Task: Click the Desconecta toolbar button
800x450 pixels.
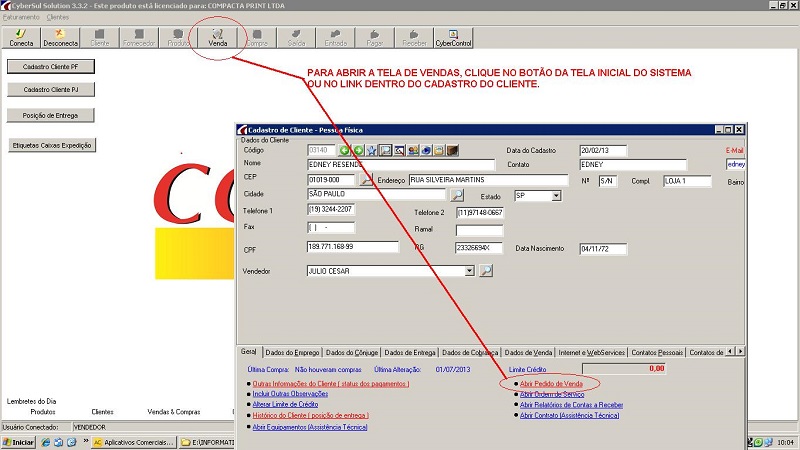Action: pos(60,38)
